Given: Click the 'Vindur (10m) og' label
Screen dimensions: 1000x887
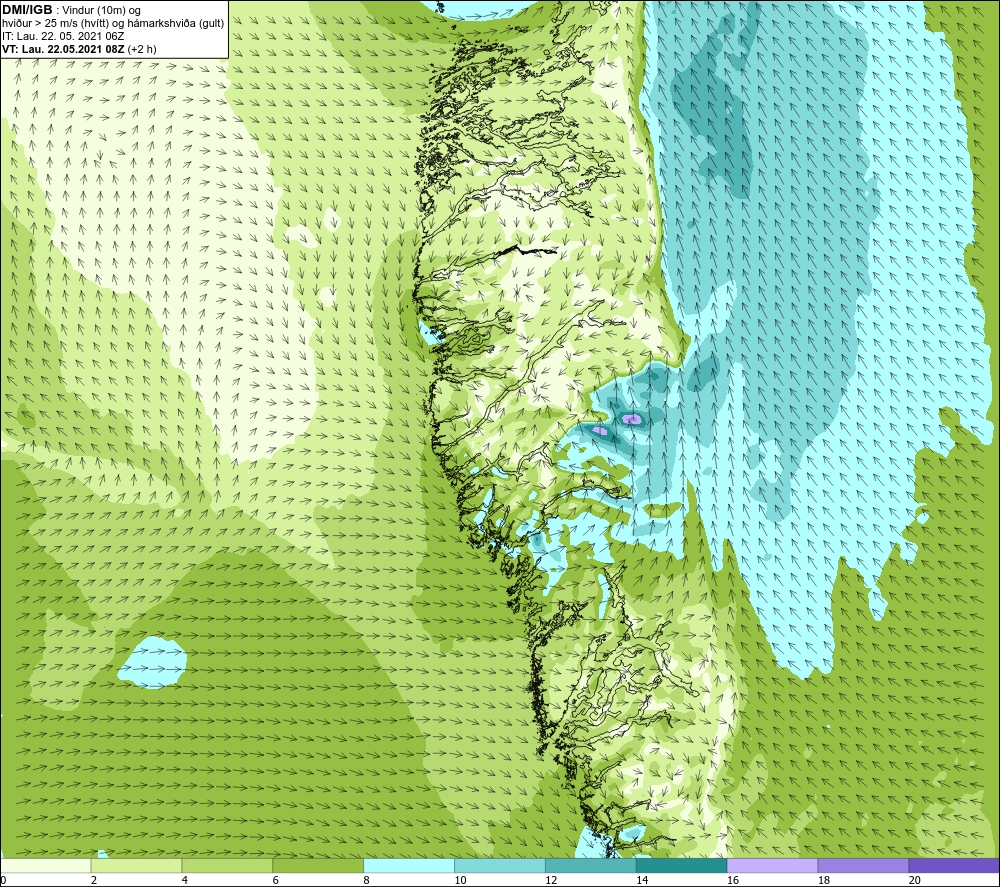Looking at the screenshot, I should coord(101,11).
